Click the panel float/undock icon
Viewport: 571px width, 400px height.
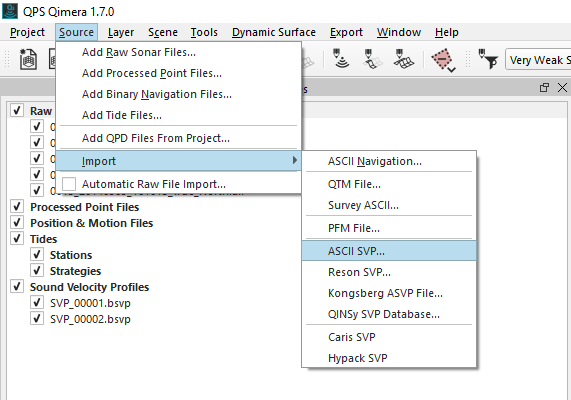click(x=544, y=87)
